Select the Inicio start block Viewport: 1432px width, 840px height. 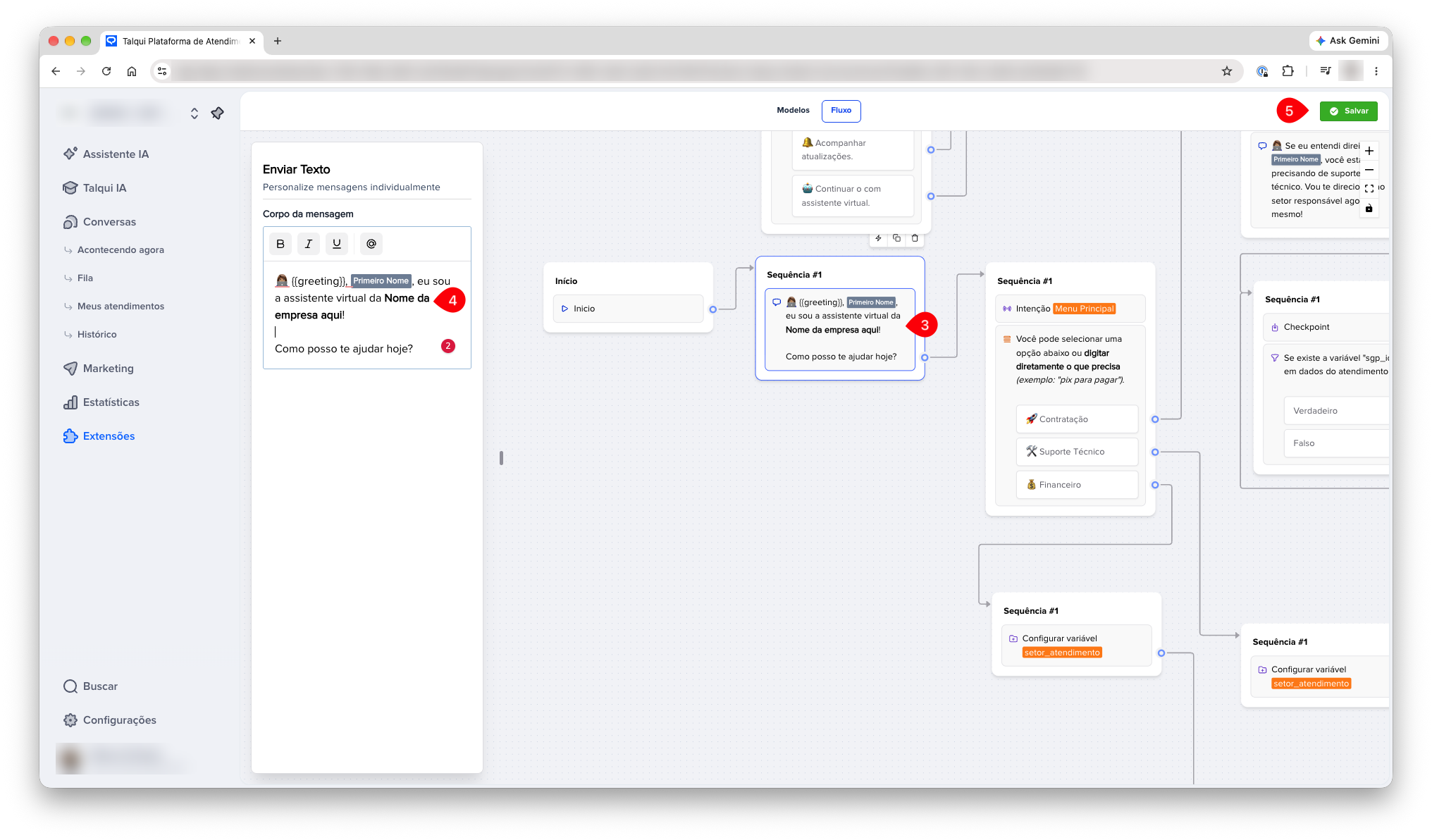click(628, 309)
